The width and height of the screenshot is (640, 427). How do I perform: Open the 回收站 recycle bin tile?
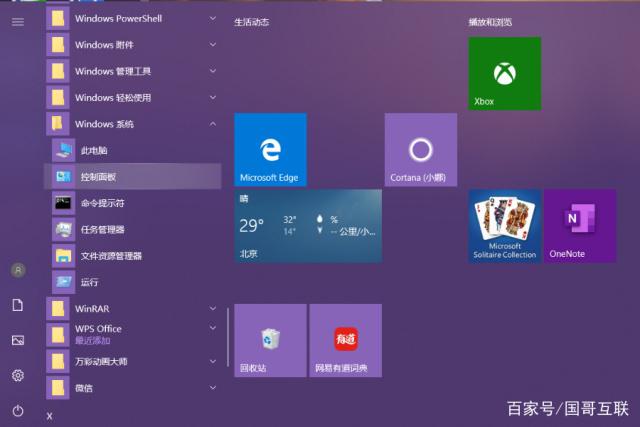click(270, 340)
